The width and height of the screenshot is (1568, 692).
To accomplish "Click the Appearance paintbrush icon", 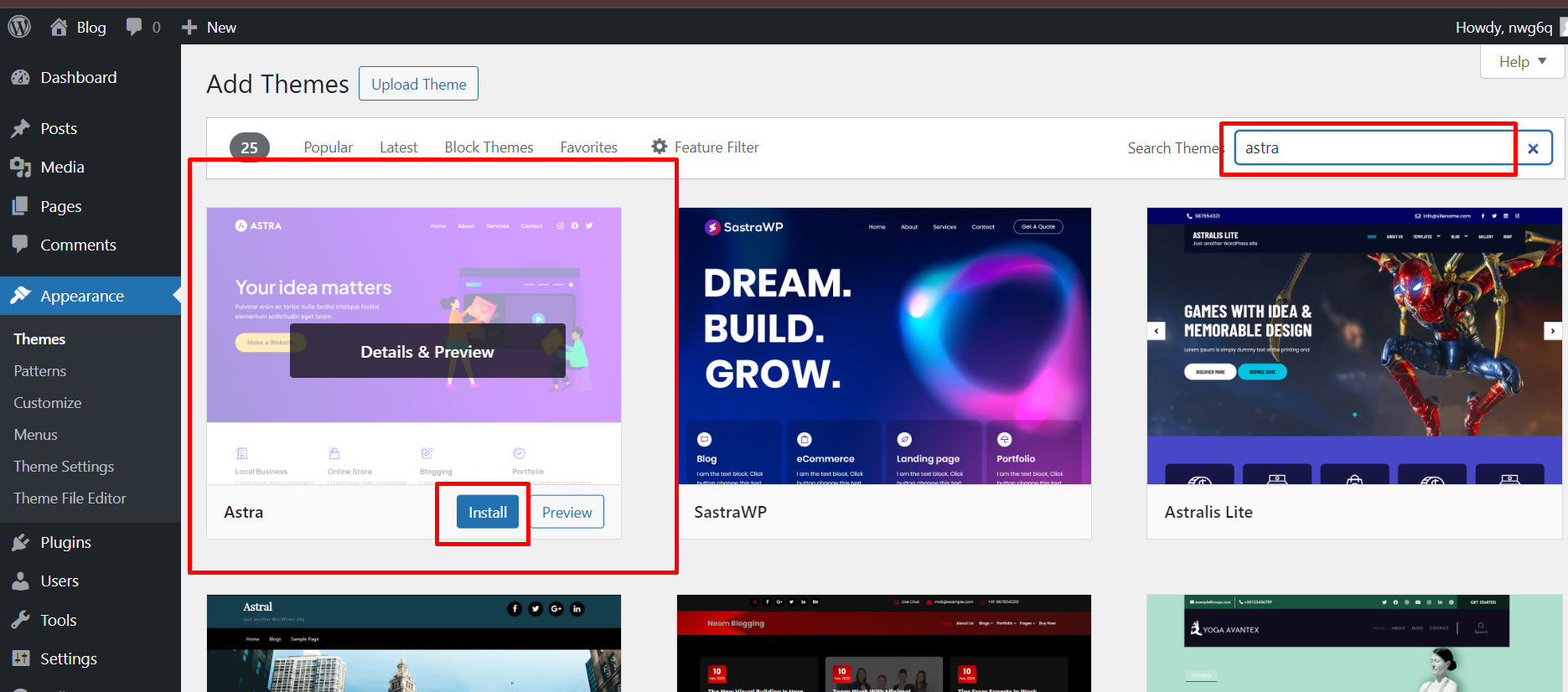I will click(x=21, y=296).
